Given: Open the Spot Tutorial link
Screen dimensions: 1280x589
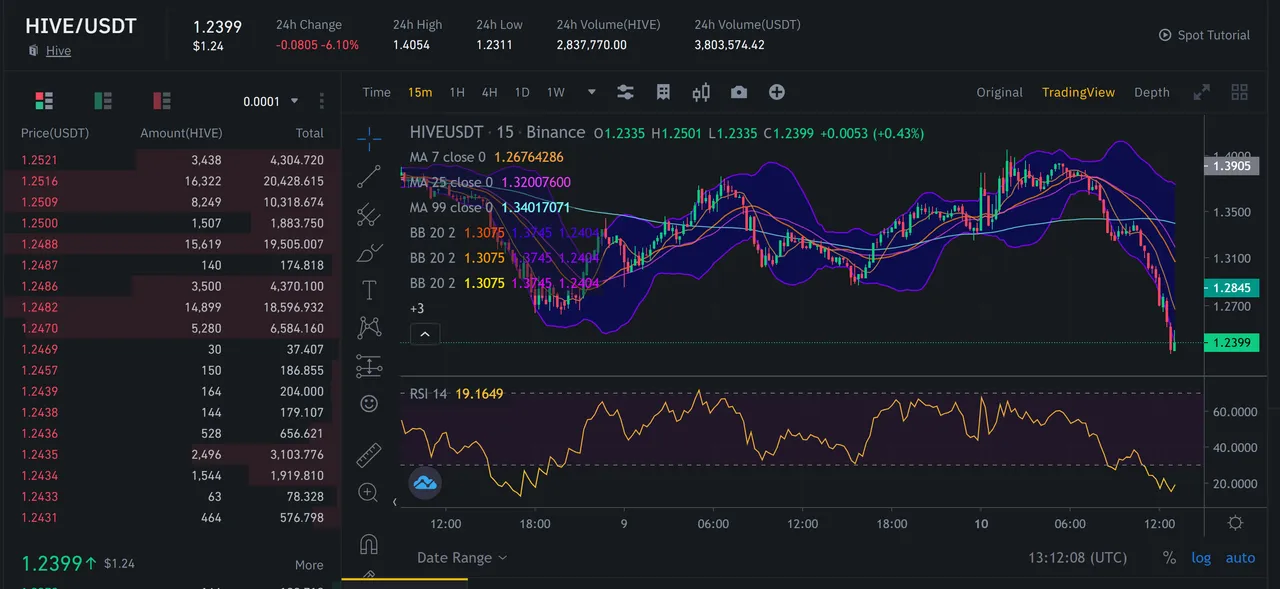Looking at the screenshot, I should tap(1204, 35).
